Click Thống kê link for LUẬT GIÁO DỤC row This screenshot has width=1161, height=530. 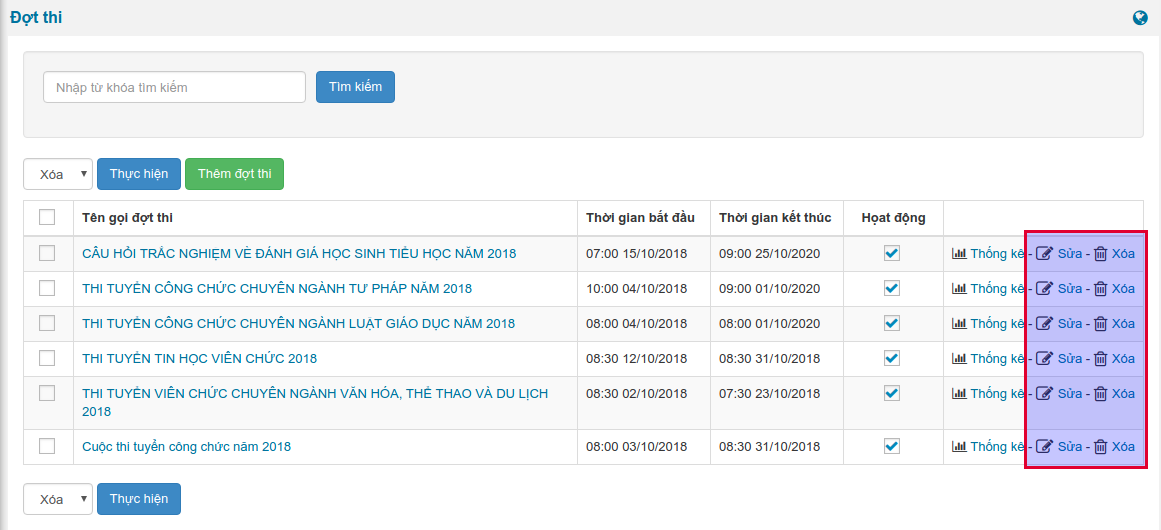pos(996,324)
